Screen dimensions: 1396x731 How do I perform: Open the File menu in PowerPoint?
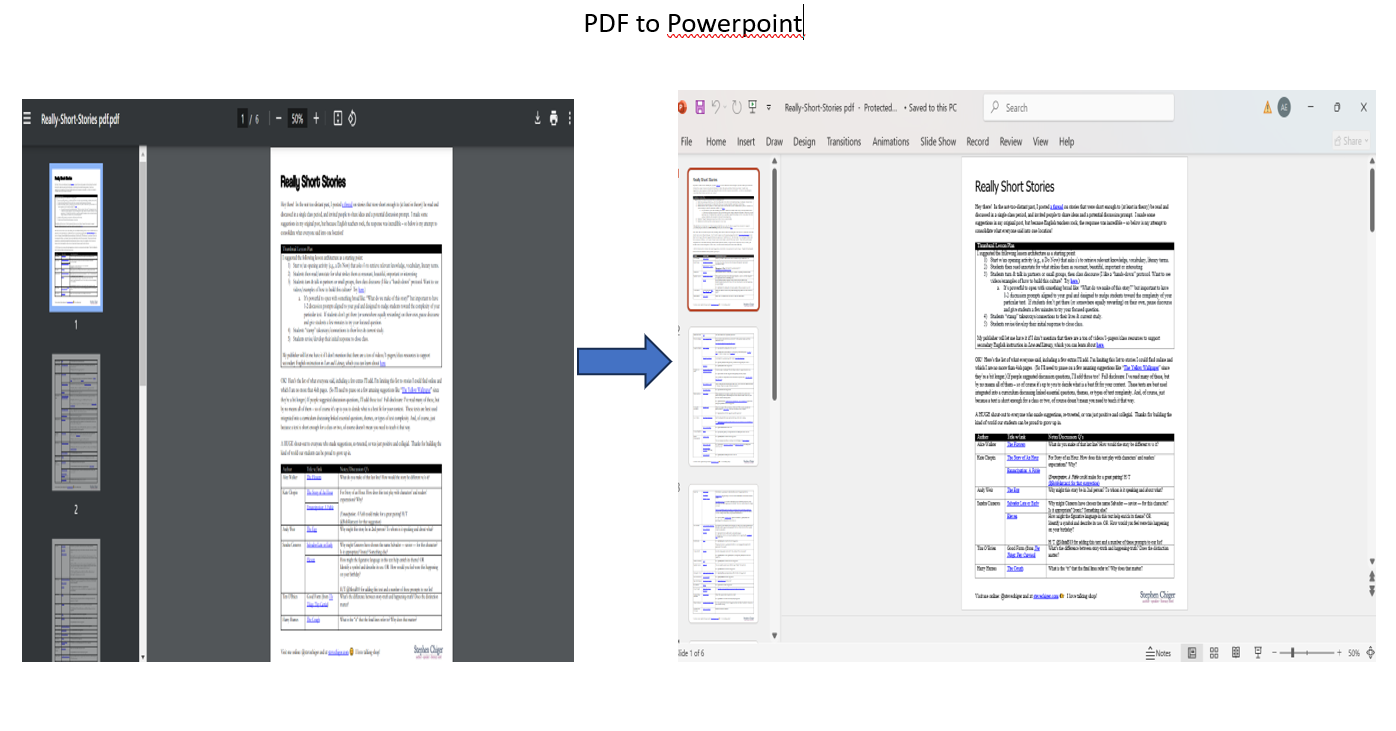coord(687,142)
